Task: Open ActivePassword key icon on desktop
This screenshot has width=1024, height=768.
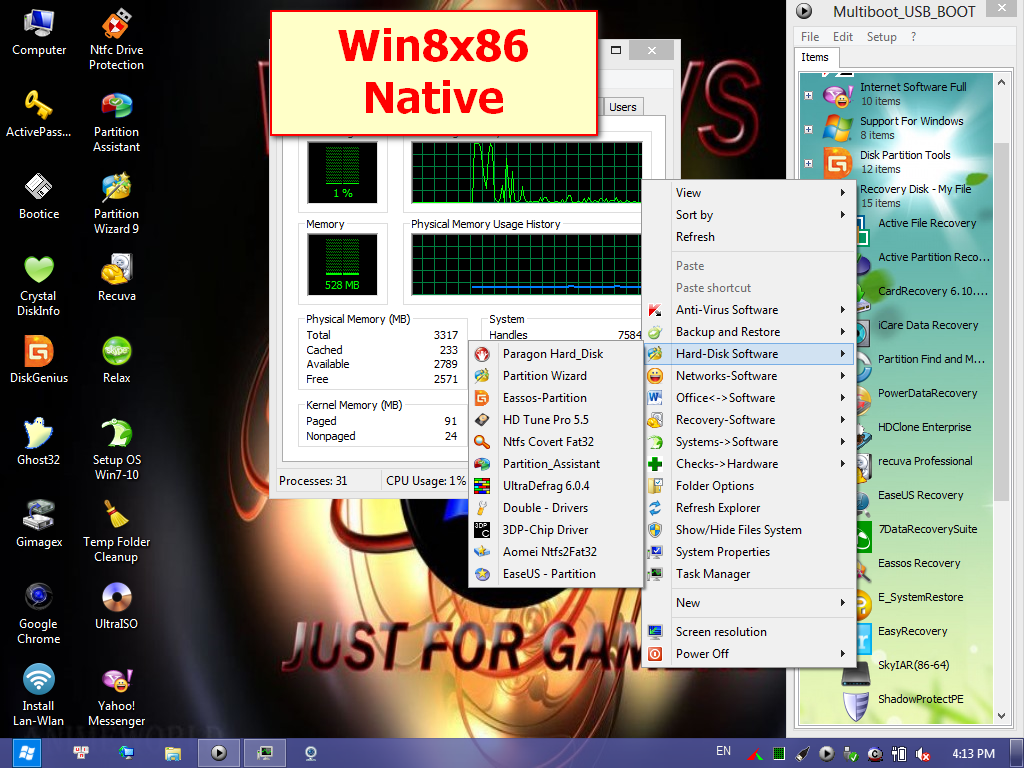Action: (39, 114)
